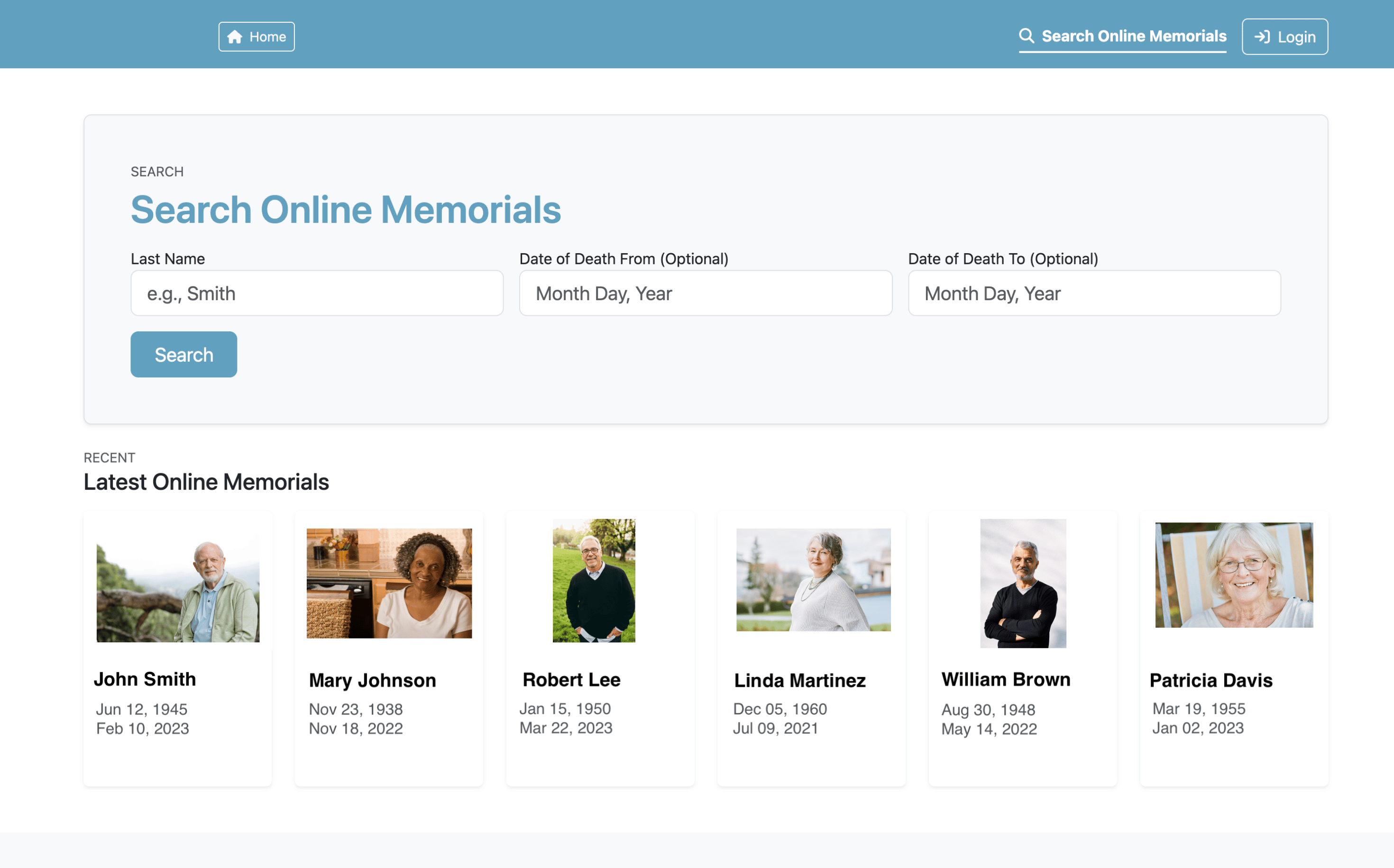Click the Date of Death From field
The width and height of the screenshot is (1394, 868).
pyautogui.click(x=705, y=293)
